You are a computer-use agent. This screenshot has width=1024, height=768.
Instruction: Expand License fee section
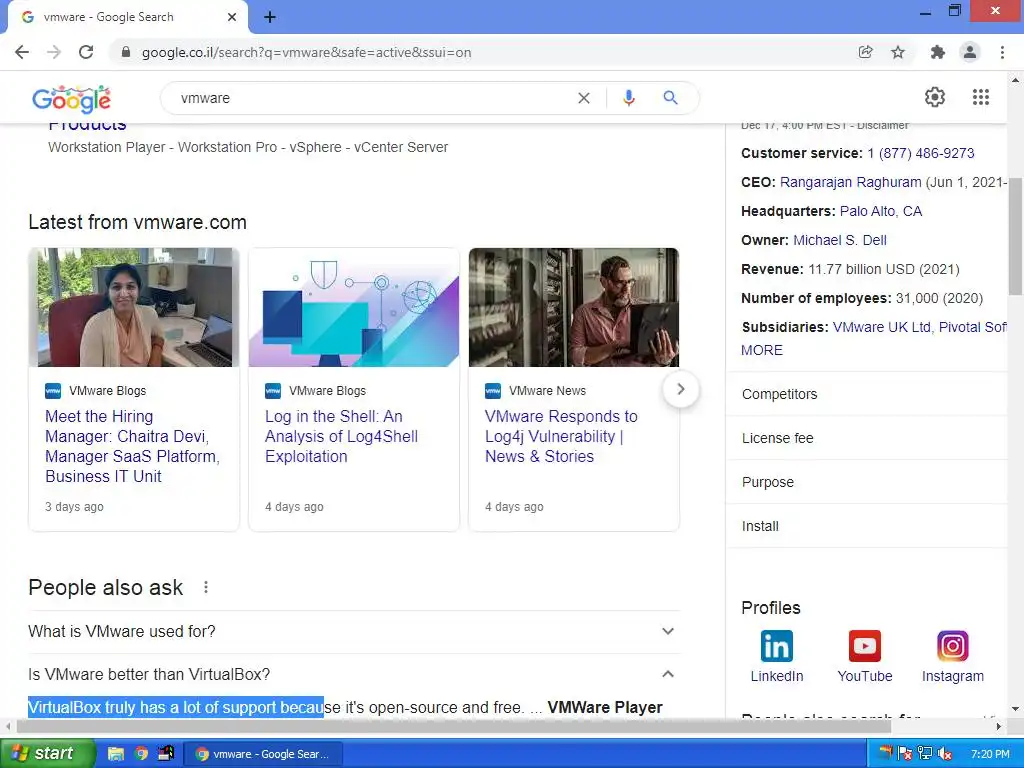pyautogui.click(x=866, y=438)
